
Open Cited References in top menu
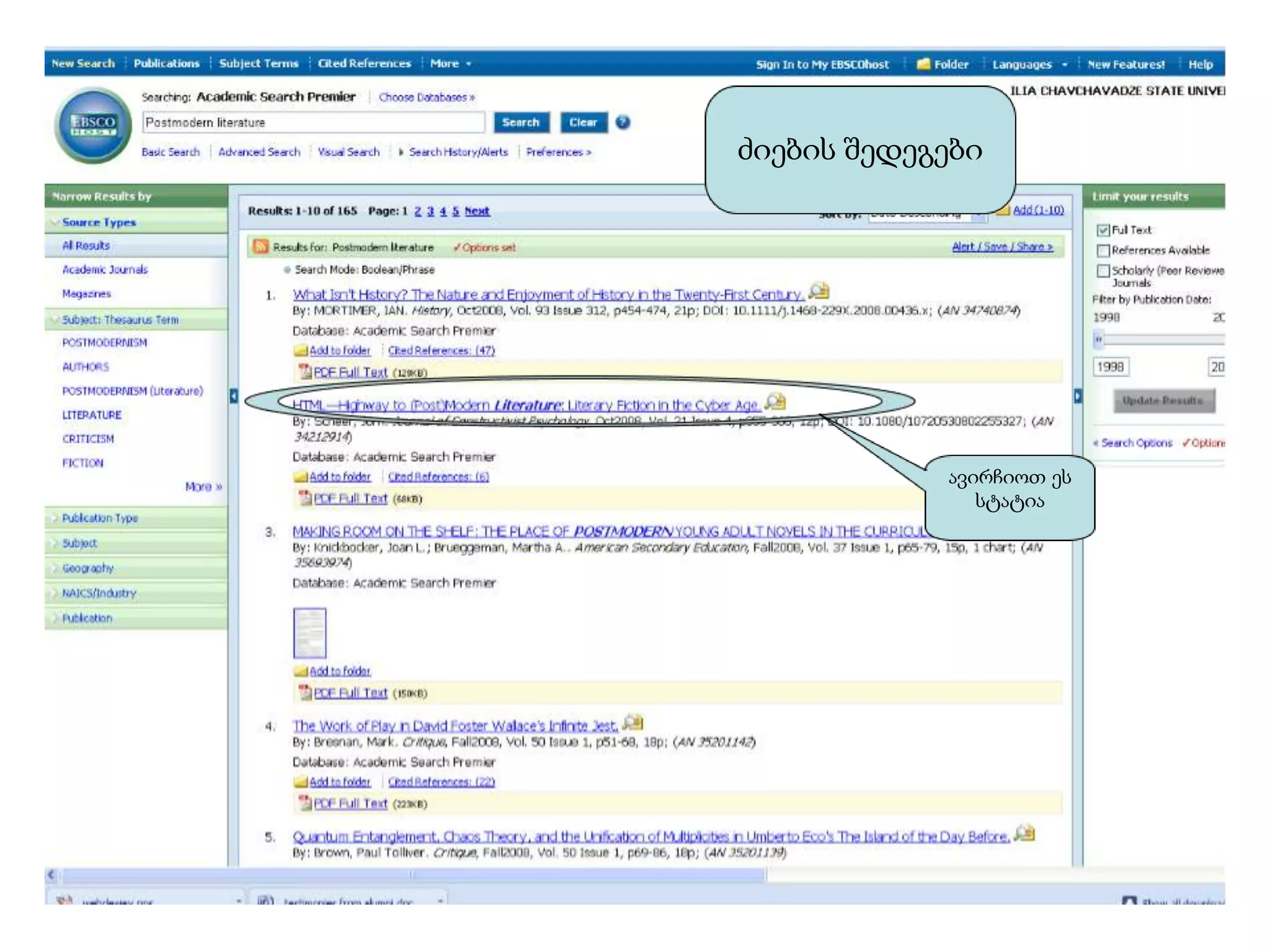pyautogui.click(x=364, y=63)
